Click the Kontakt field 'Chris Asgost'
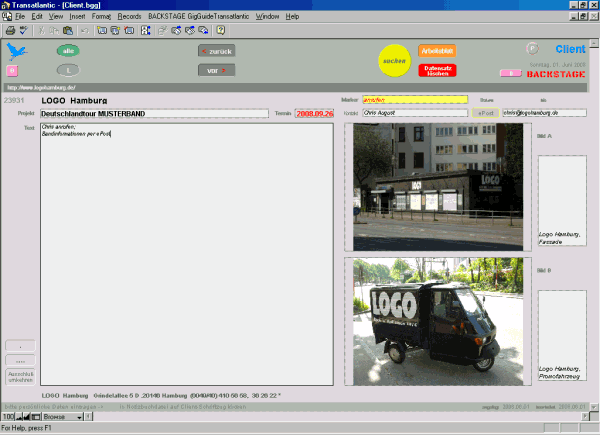This screenshot has height=435, width=600. pos(415,113)
